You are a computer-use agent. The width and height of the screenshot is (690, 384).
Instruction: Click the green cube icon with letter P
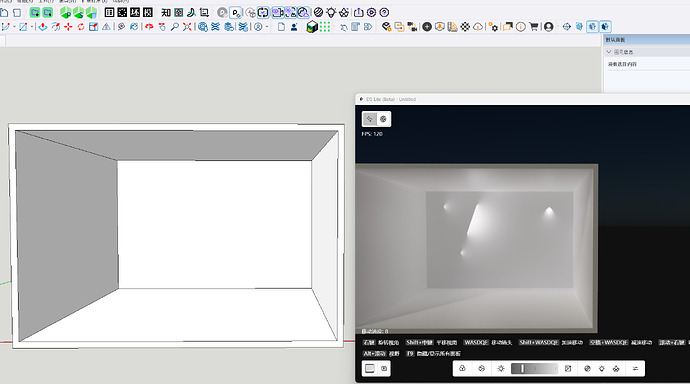click(66, 12)
